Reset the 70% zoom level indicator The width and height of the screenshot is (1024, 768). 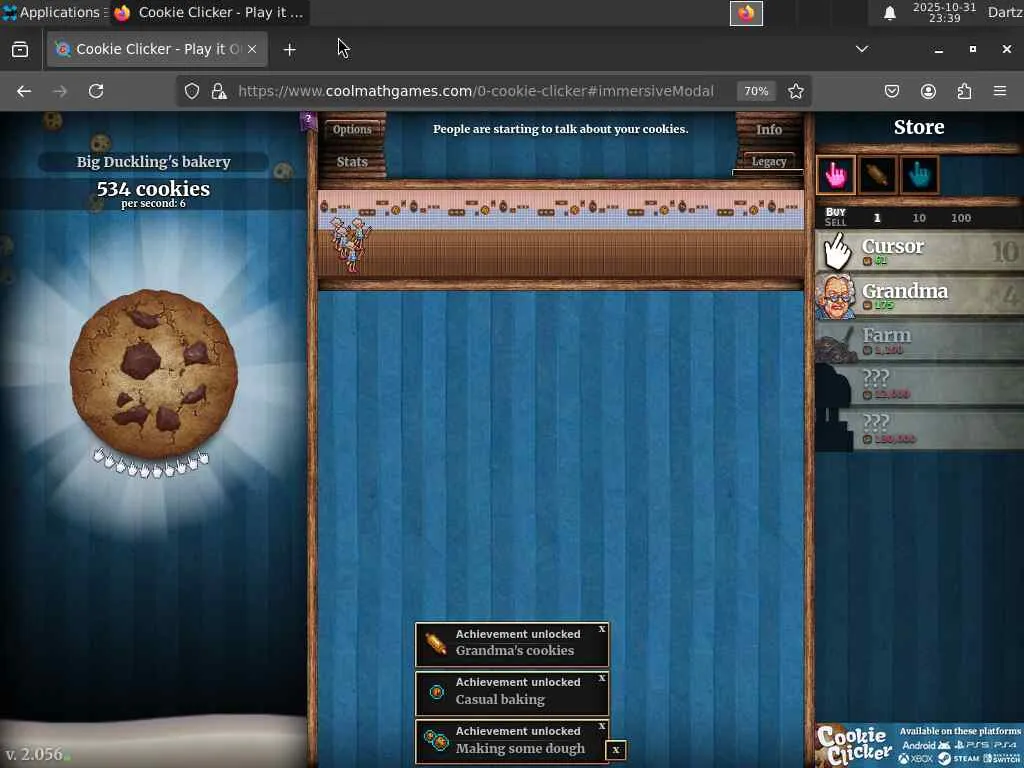[756, 91]
